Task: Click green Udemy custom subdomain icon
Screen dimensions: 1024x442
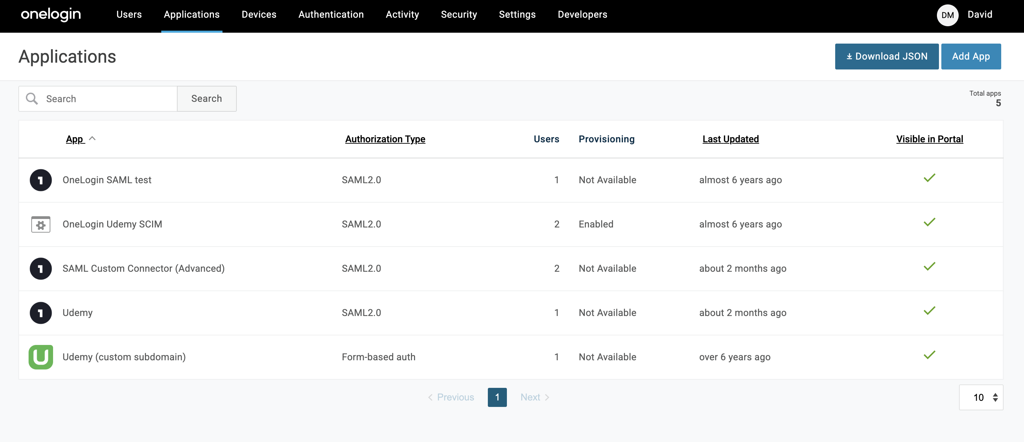Action: click(40, 357)
